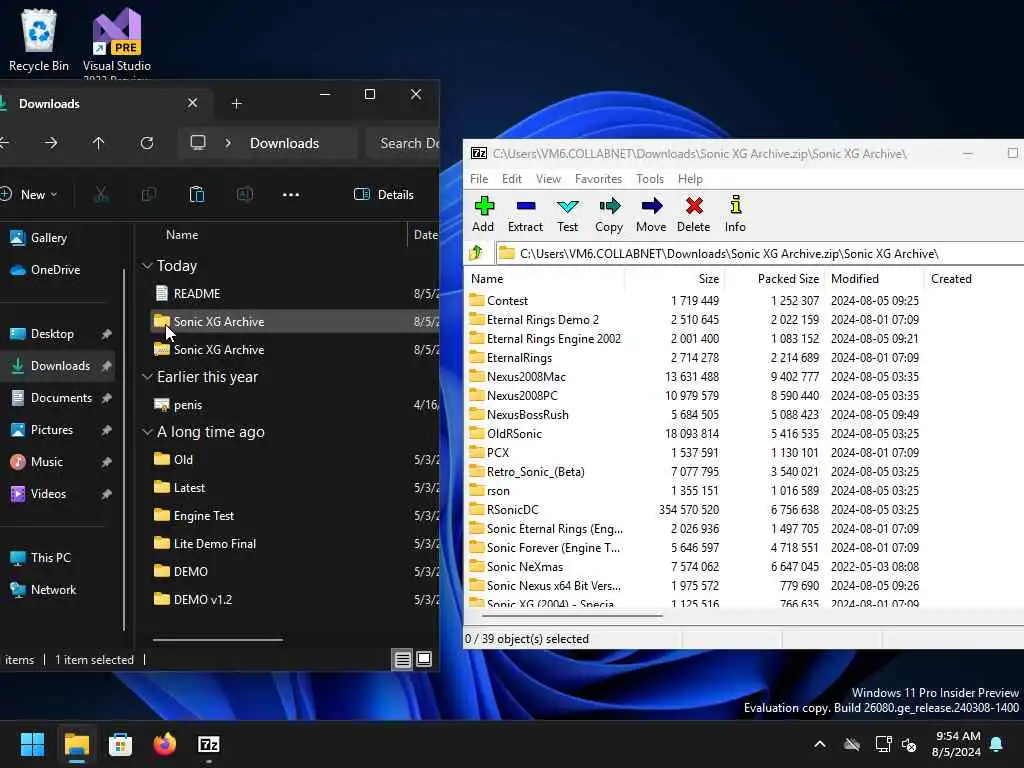The width and height of the screenshot is (1024, 768).
Task: Click the Cut icon in File Explorer toolbar
Action: click(x=101, y=194)
